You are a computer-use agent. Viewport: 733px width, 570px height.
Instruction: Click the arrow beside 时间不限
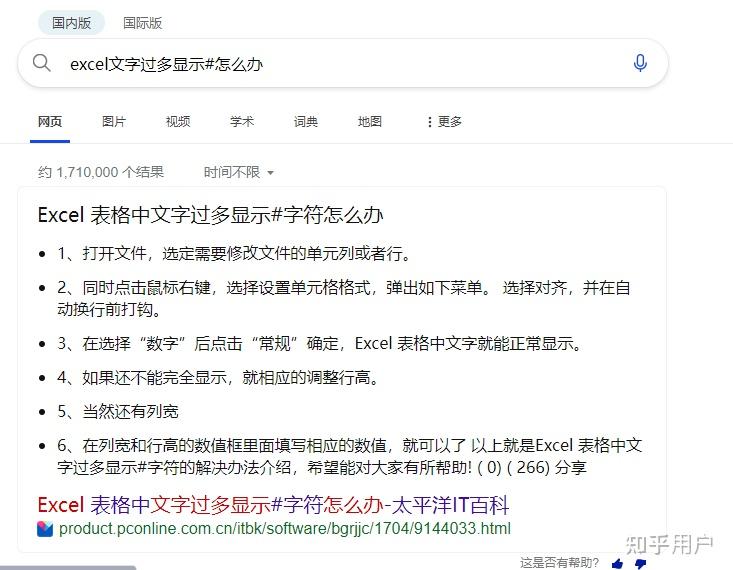[270, 173]
